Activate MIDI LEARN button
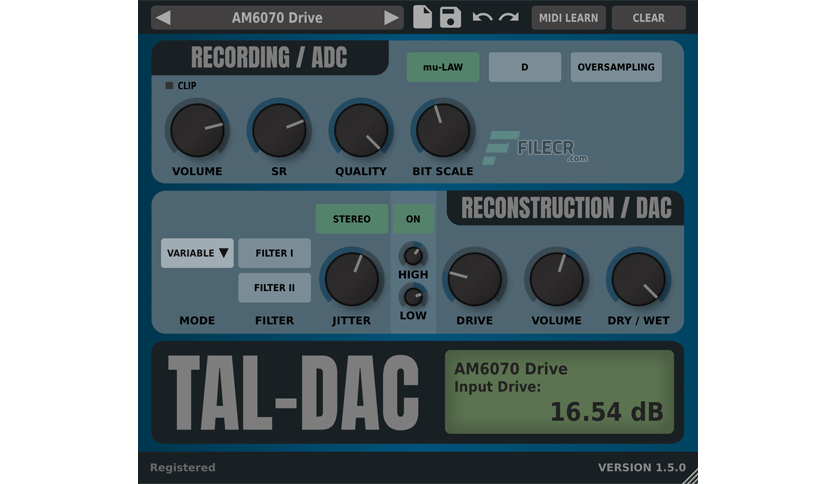This screenshot has width=836, height=484. (x=568, y=18)
